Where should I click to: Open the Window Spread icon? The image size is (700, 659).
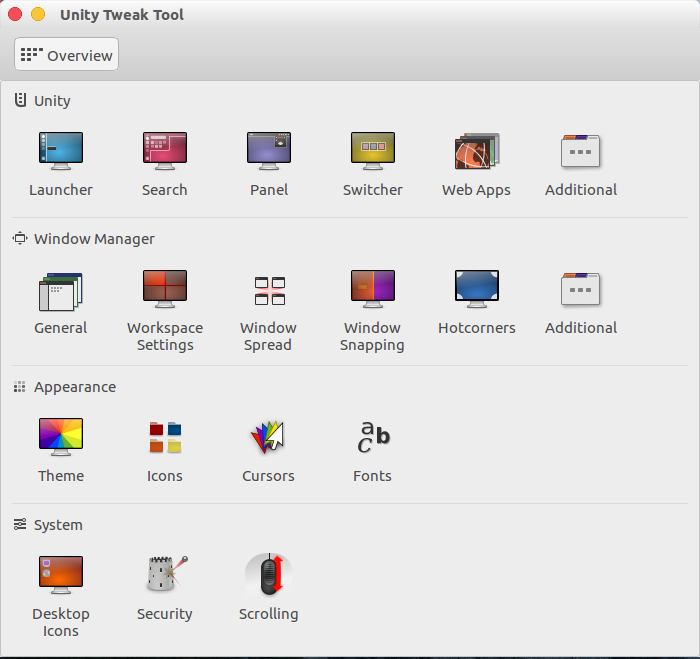coord(270,291)
